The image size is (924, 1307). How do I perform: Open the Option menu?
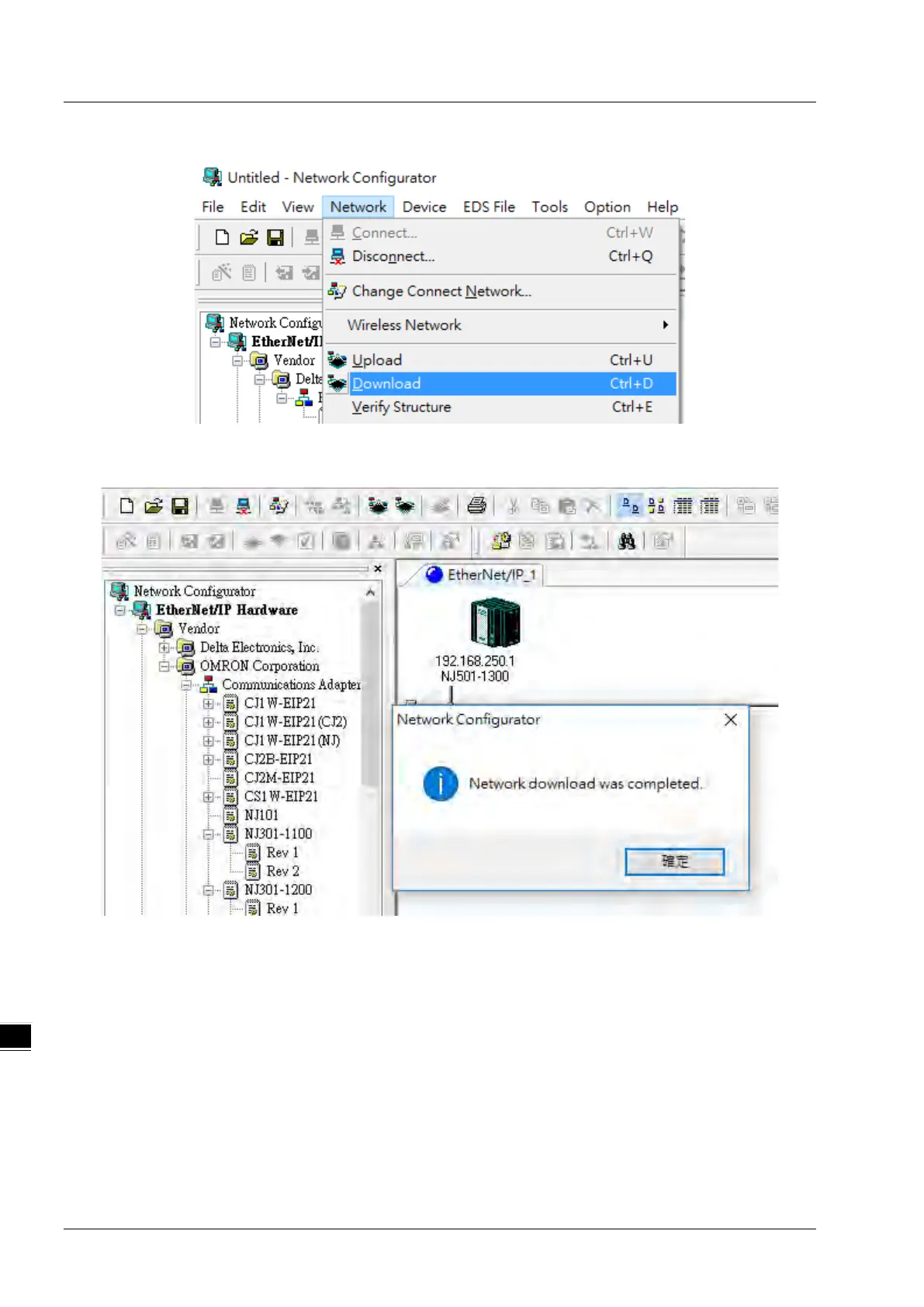(x=607, y=207)
